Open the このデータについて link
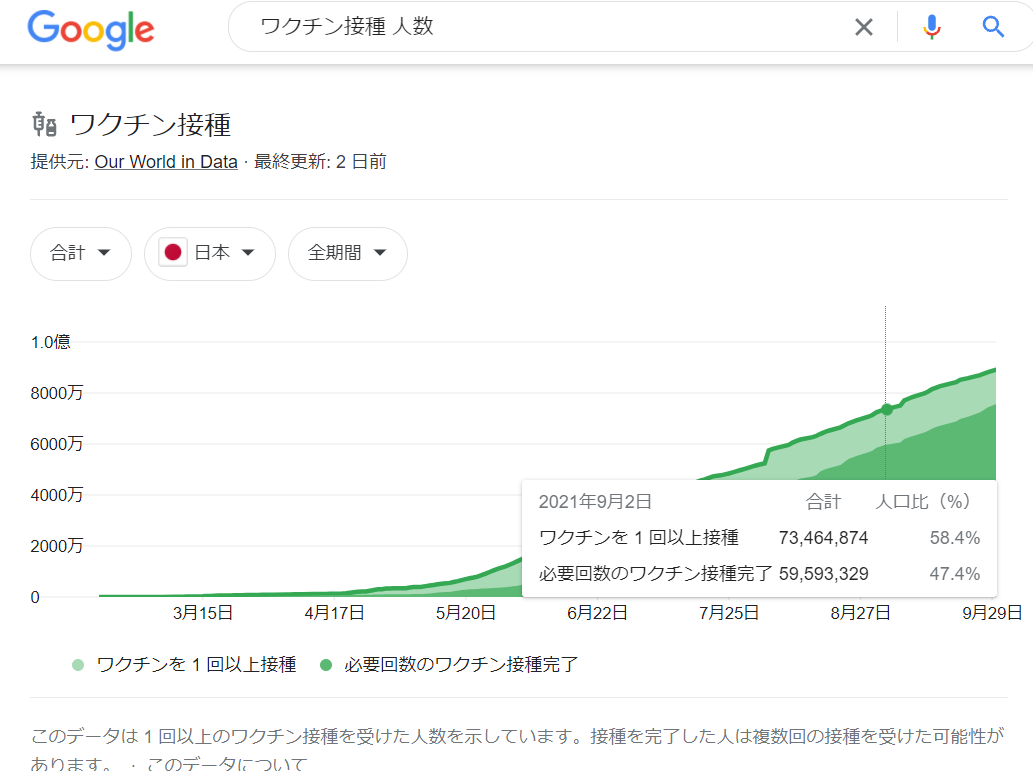The image size is (1033, 771). pos(227,763)
